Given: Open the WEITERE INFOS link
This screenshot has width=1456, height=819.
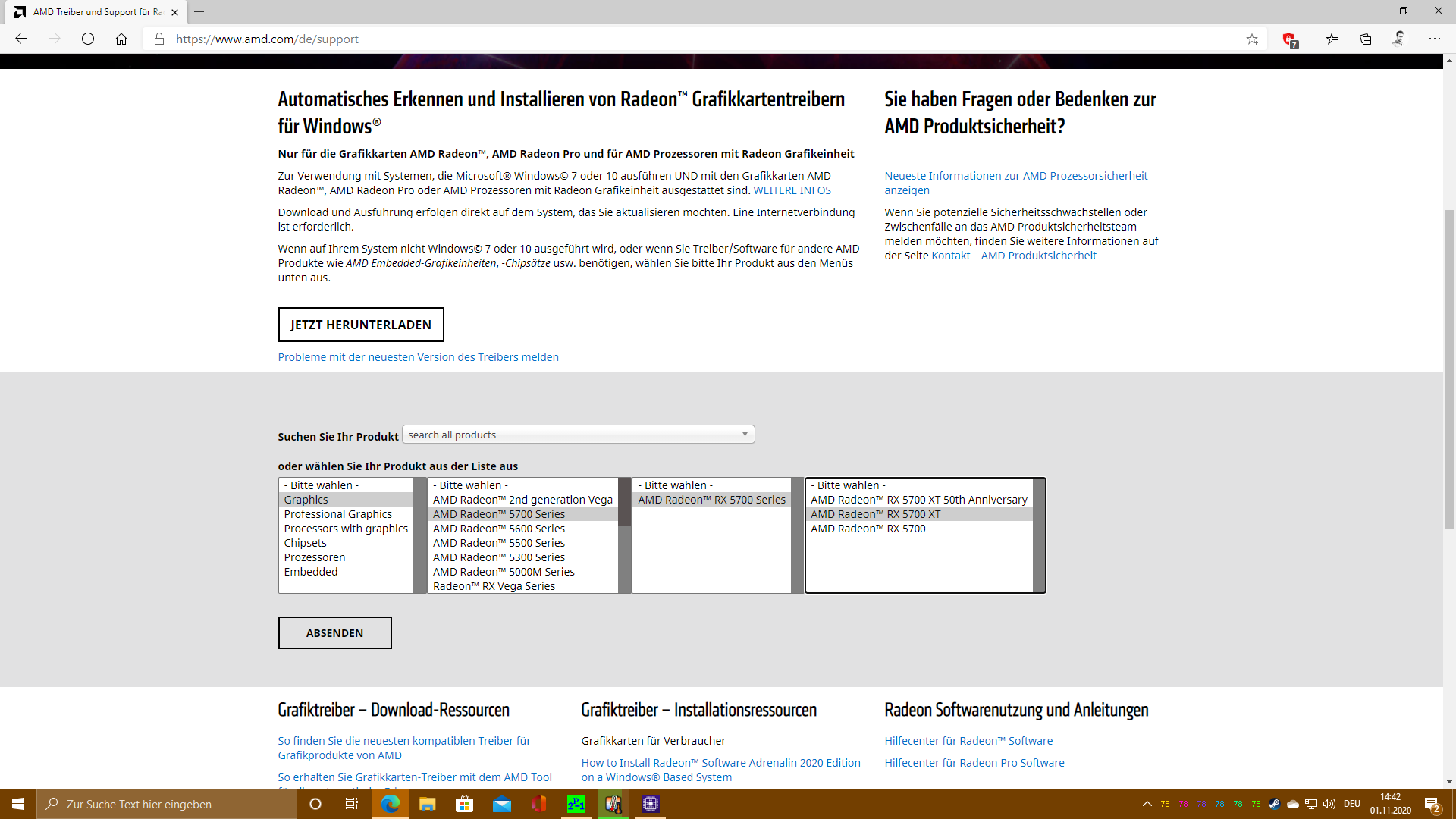Looking at the screenshot, I should coord(792,190).
